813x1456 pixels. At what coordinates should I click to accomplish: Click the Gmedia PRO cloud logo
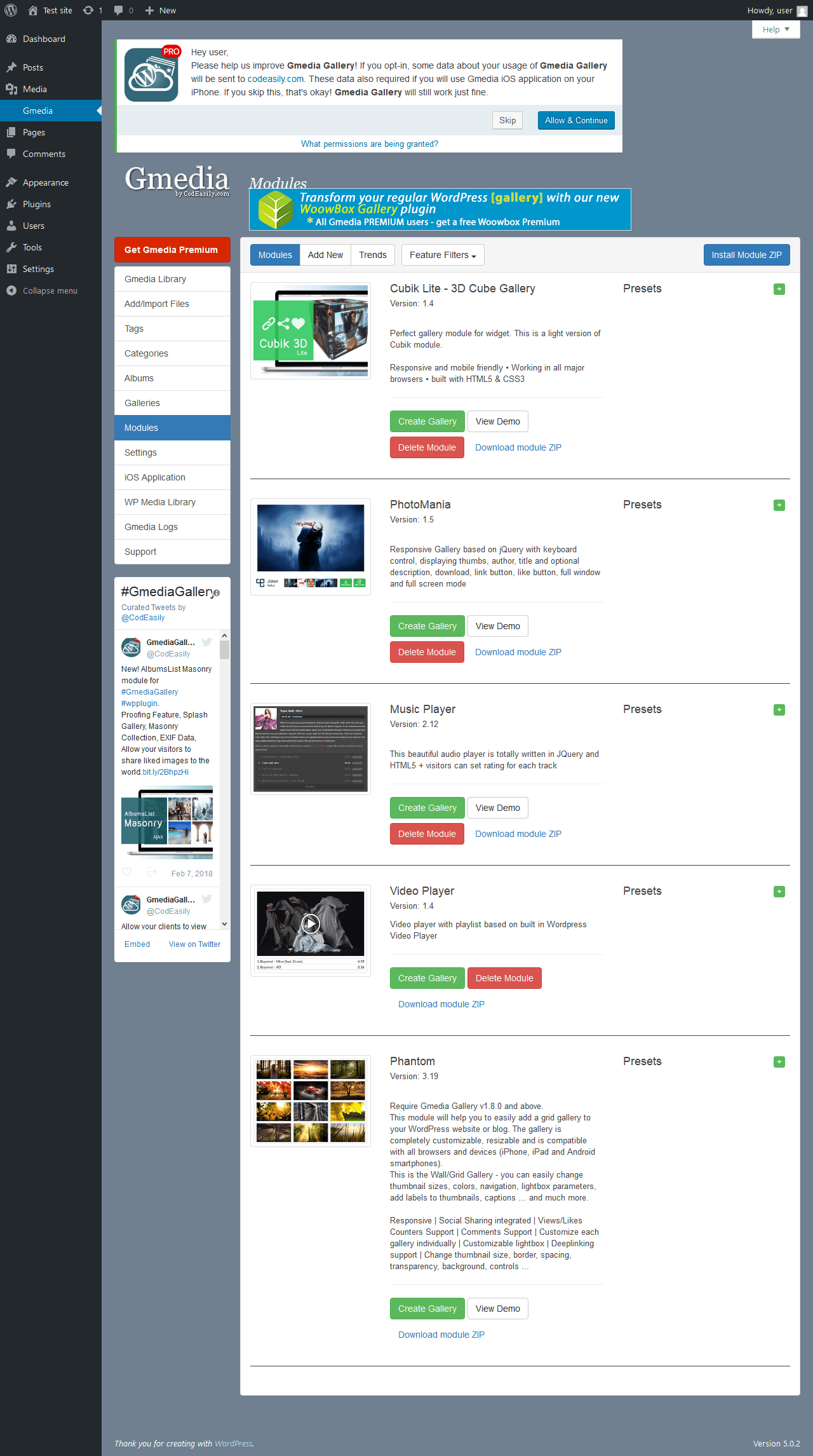152,74
